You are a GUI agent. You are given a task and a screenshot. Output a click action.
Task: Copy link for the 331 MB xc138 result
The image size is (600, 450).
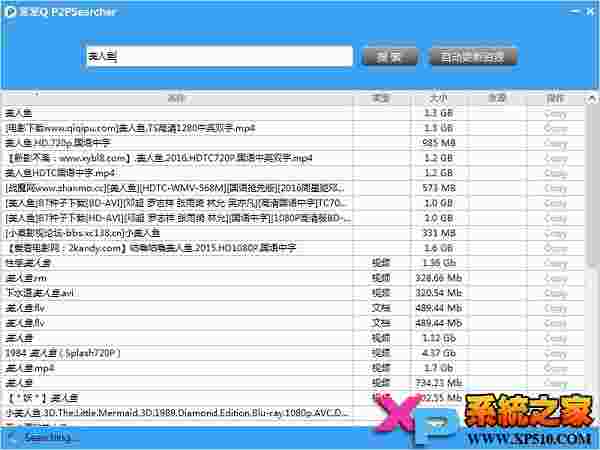[x=556, y=233]
